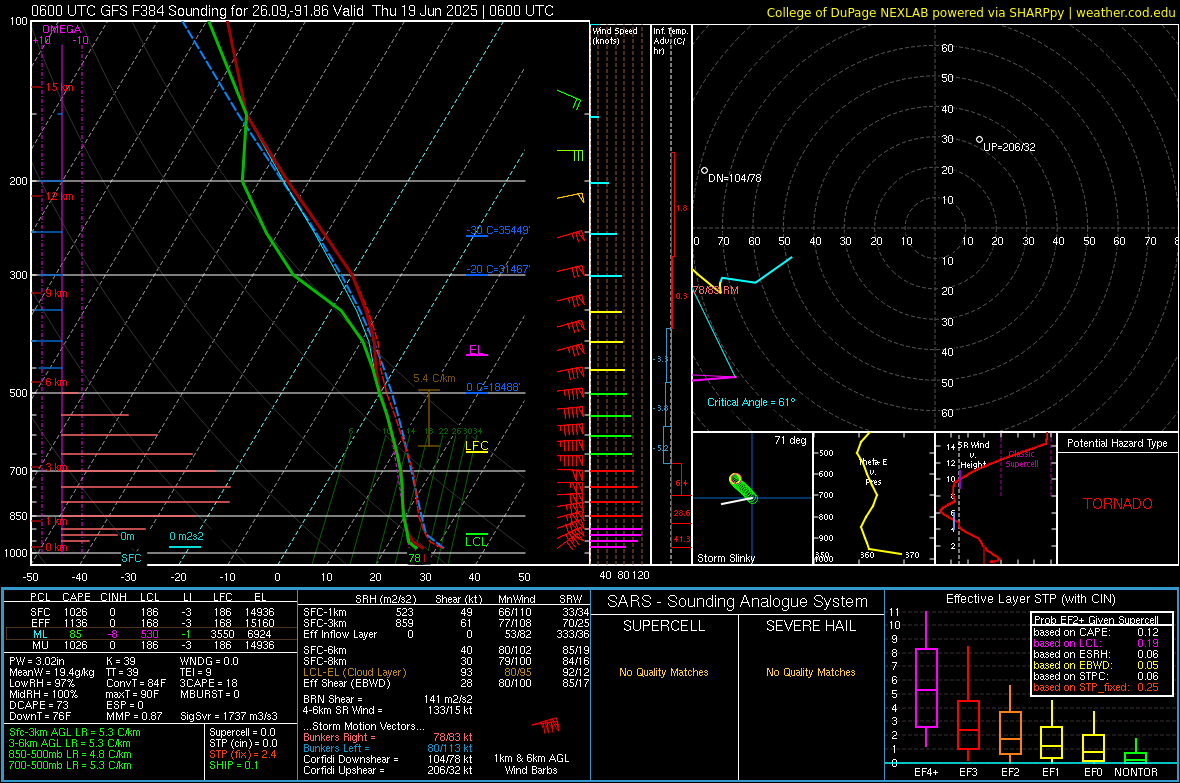The image size is (1180, 783).
Task: Click the Eff Inflow Layer row
Action: pos(446,634)
